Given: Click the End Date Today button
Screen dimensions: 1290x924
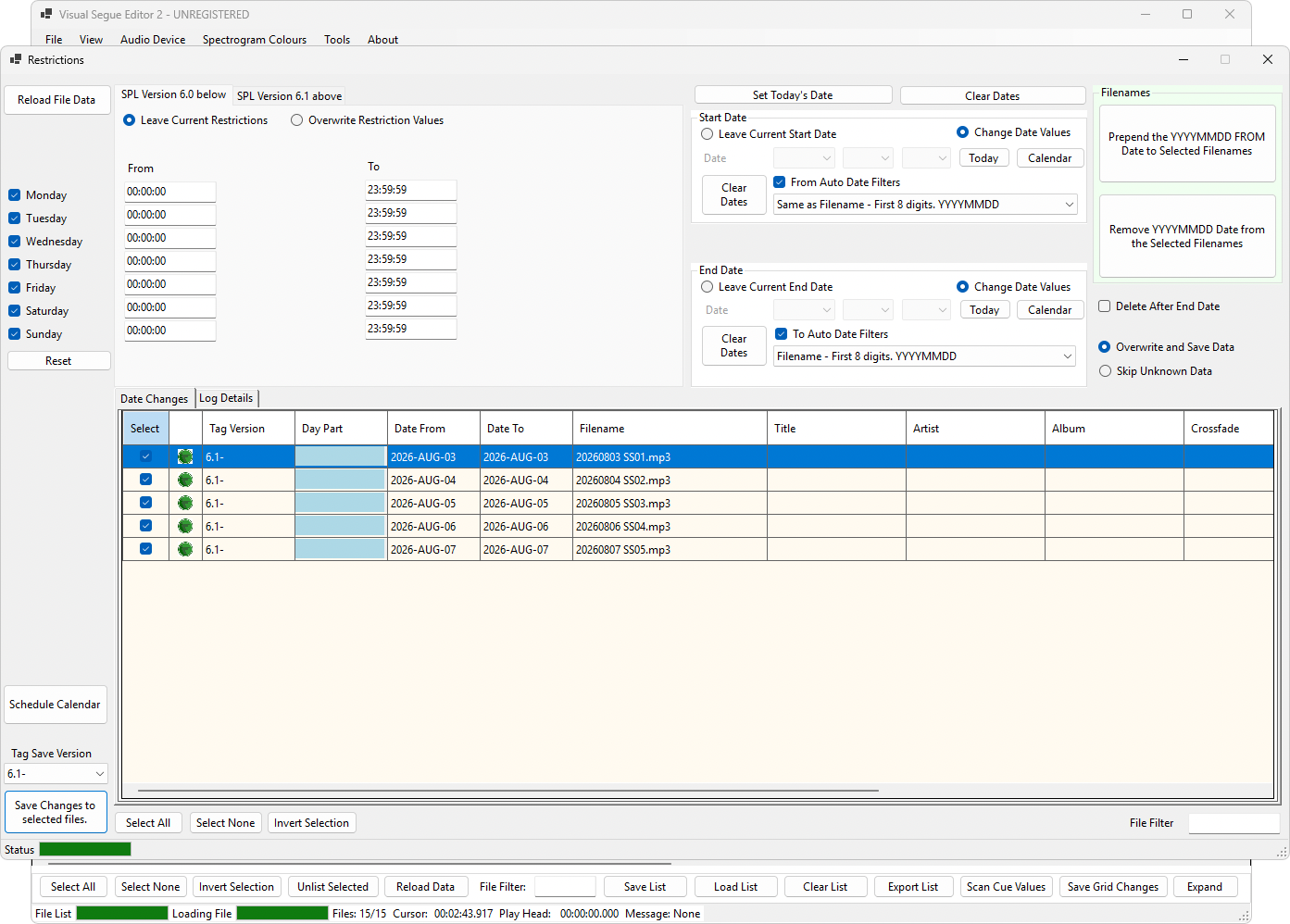Looking at the screenshot, I should click(983, 310).
